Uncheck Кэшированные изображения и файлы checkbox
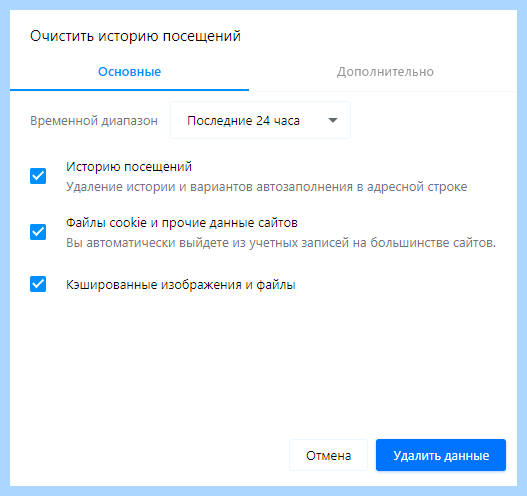 (x=38, y=284)
